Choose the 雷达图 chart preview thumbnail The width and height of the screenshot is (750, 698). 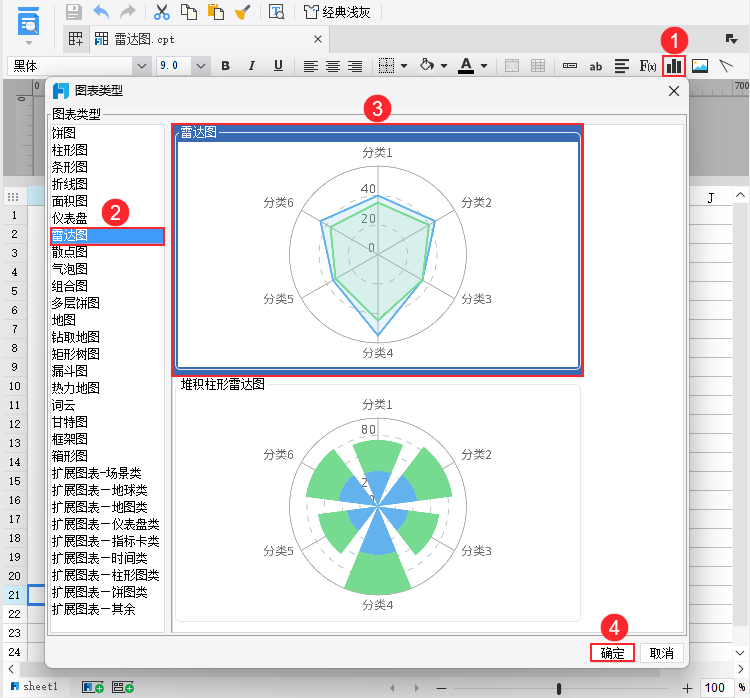[x=378, y=250]
